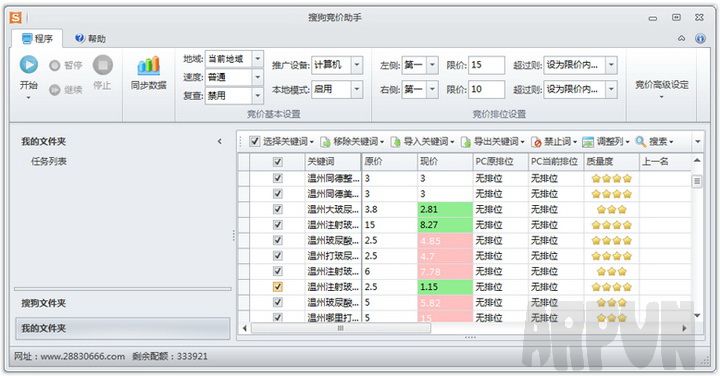Viewport: 720px width, 376px height.
Task: Open 禁止词 toolbar item
Action: (x=554, y=141)
